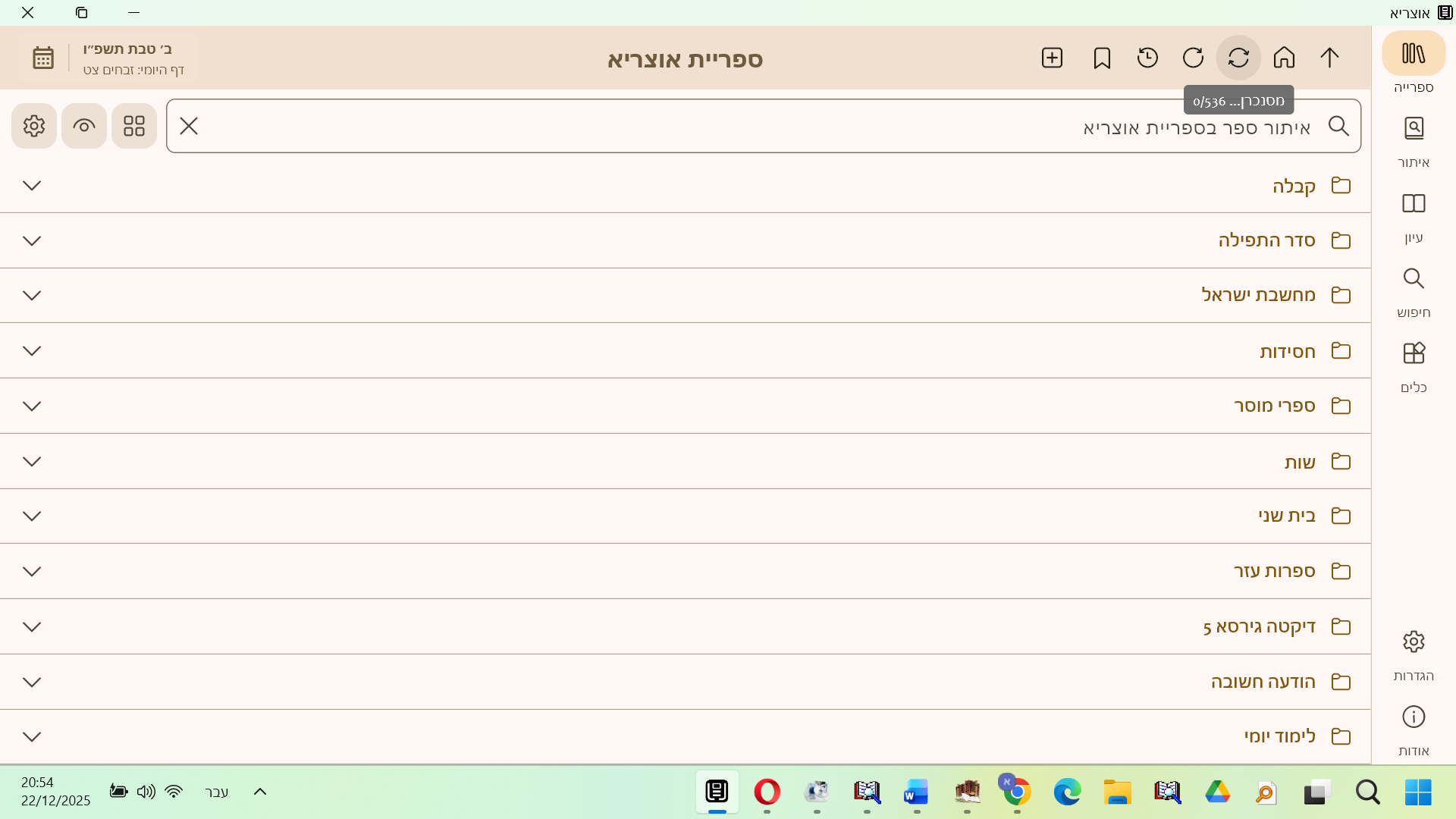Switch to grid view layout
Viewport: 1456px width, 819px height.
coord(134,126)
